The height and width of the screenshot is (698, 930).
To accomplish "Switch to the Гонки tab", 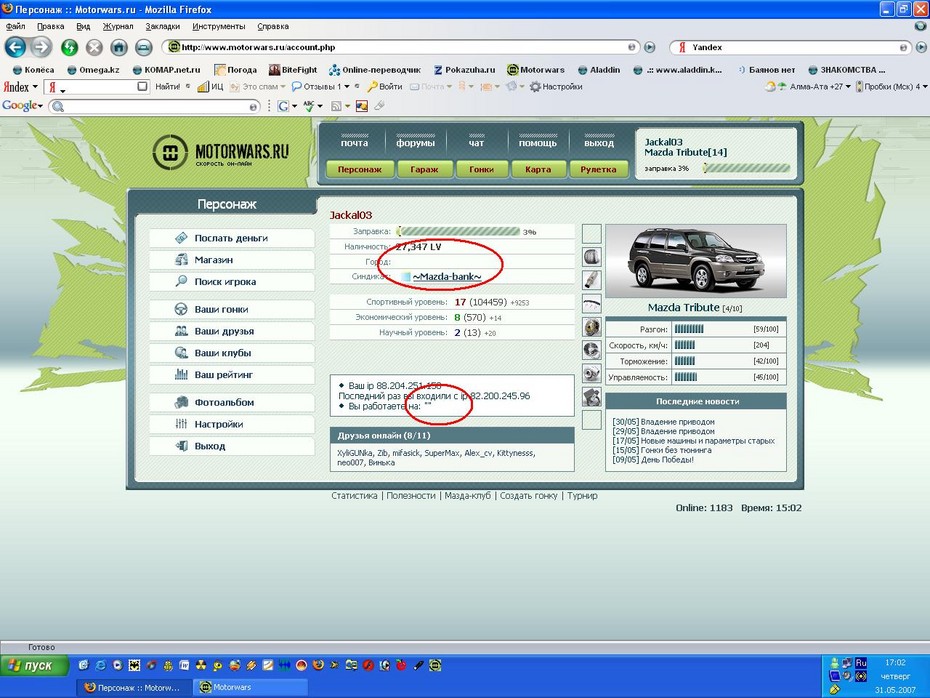I will click(x=481, y=170).
